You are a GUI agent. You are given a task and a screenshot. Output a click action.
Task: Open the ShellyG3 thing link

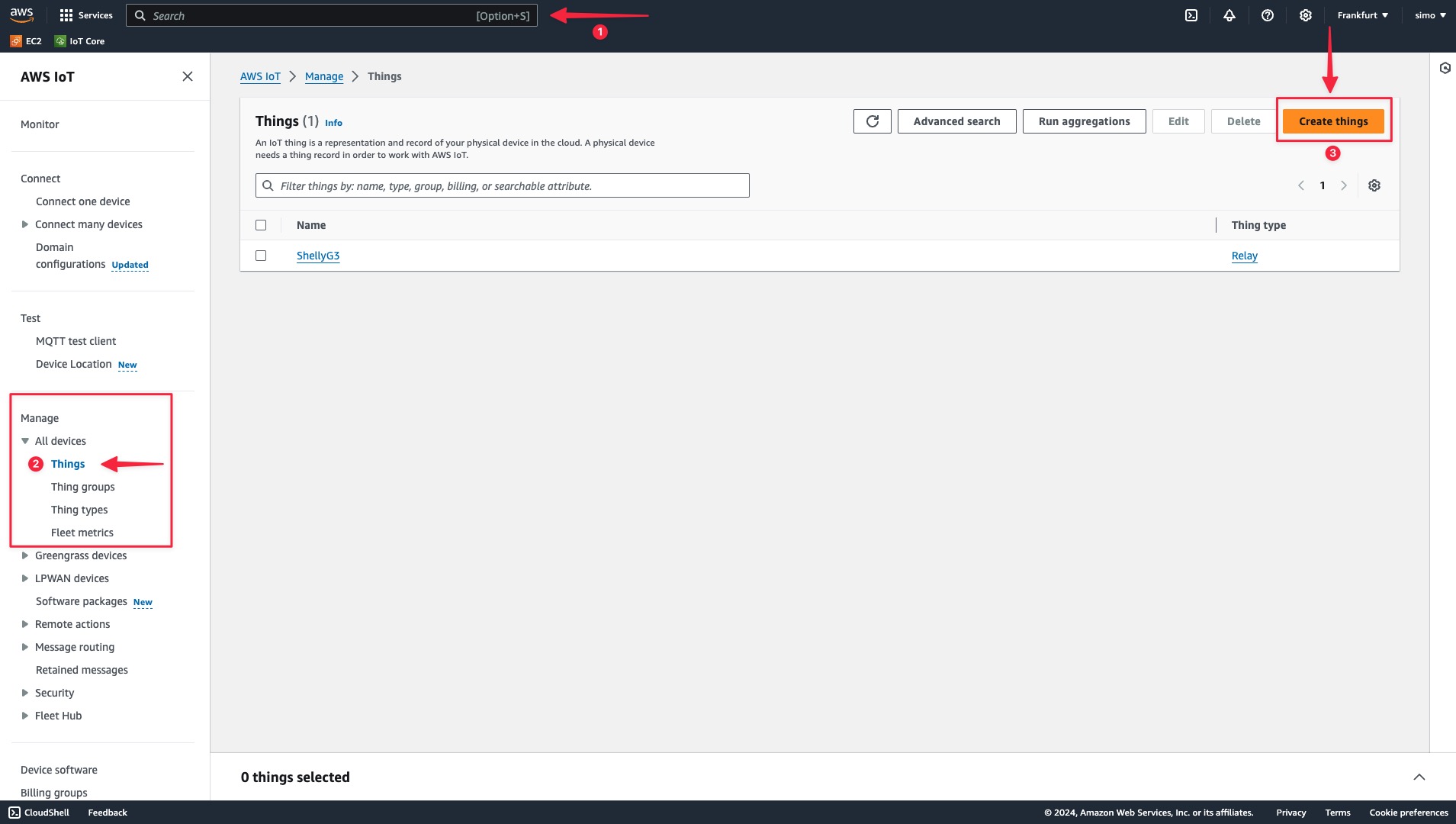pyautogui.click(x=317, y=256)
